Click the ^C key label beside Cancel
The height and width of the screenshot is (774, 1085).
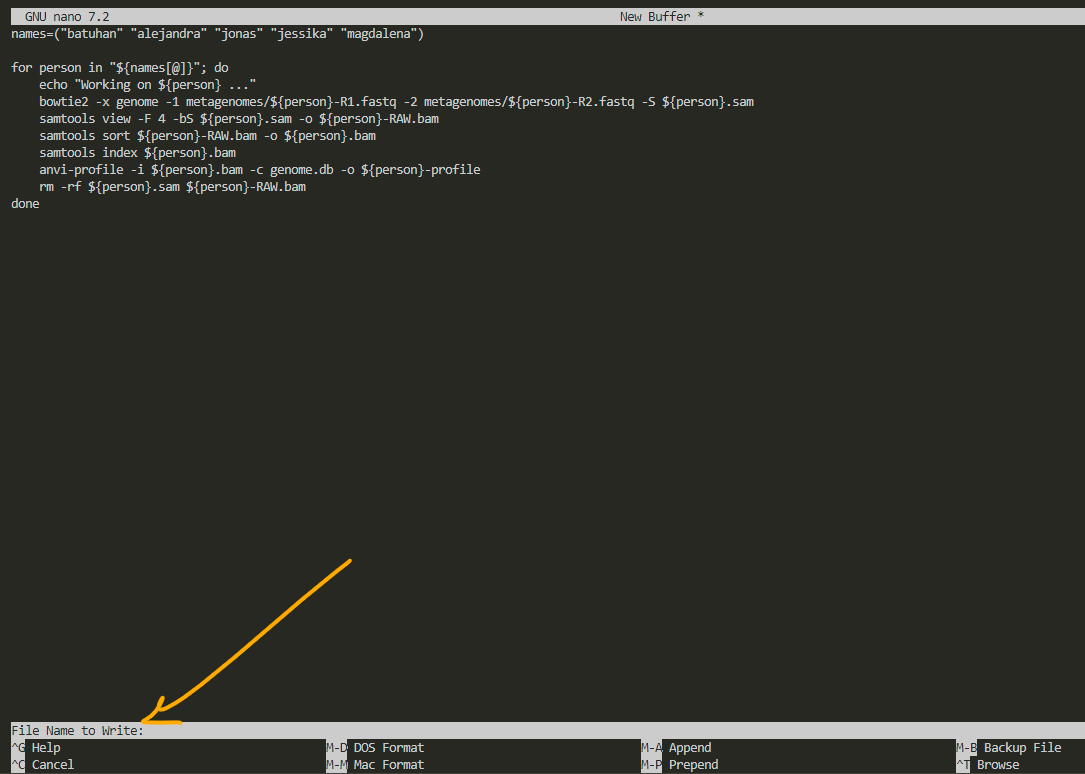click(x=18, y=765)
